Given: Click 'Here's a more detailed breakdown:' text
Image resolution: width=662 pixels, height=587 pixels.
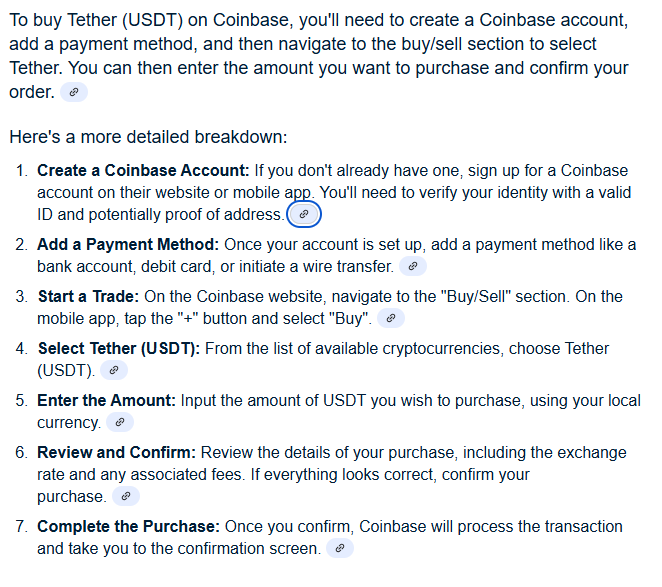Looking at the screenshot, I should [x=148, y=137].
